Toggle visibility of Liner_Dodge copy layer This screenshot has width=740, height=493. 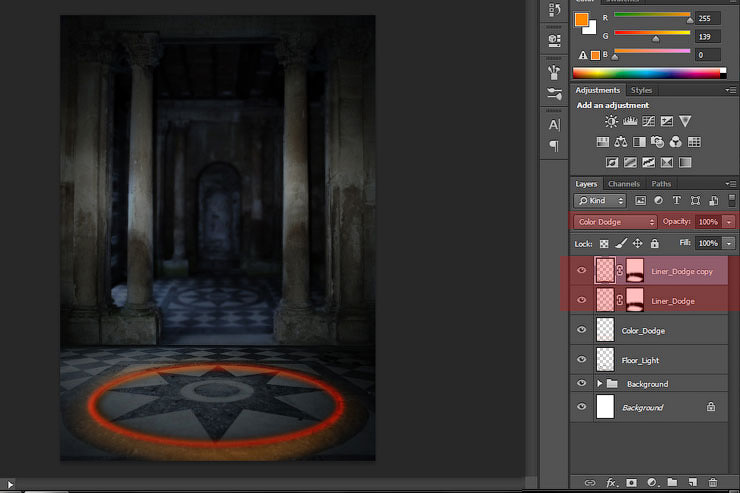point(582,270)
